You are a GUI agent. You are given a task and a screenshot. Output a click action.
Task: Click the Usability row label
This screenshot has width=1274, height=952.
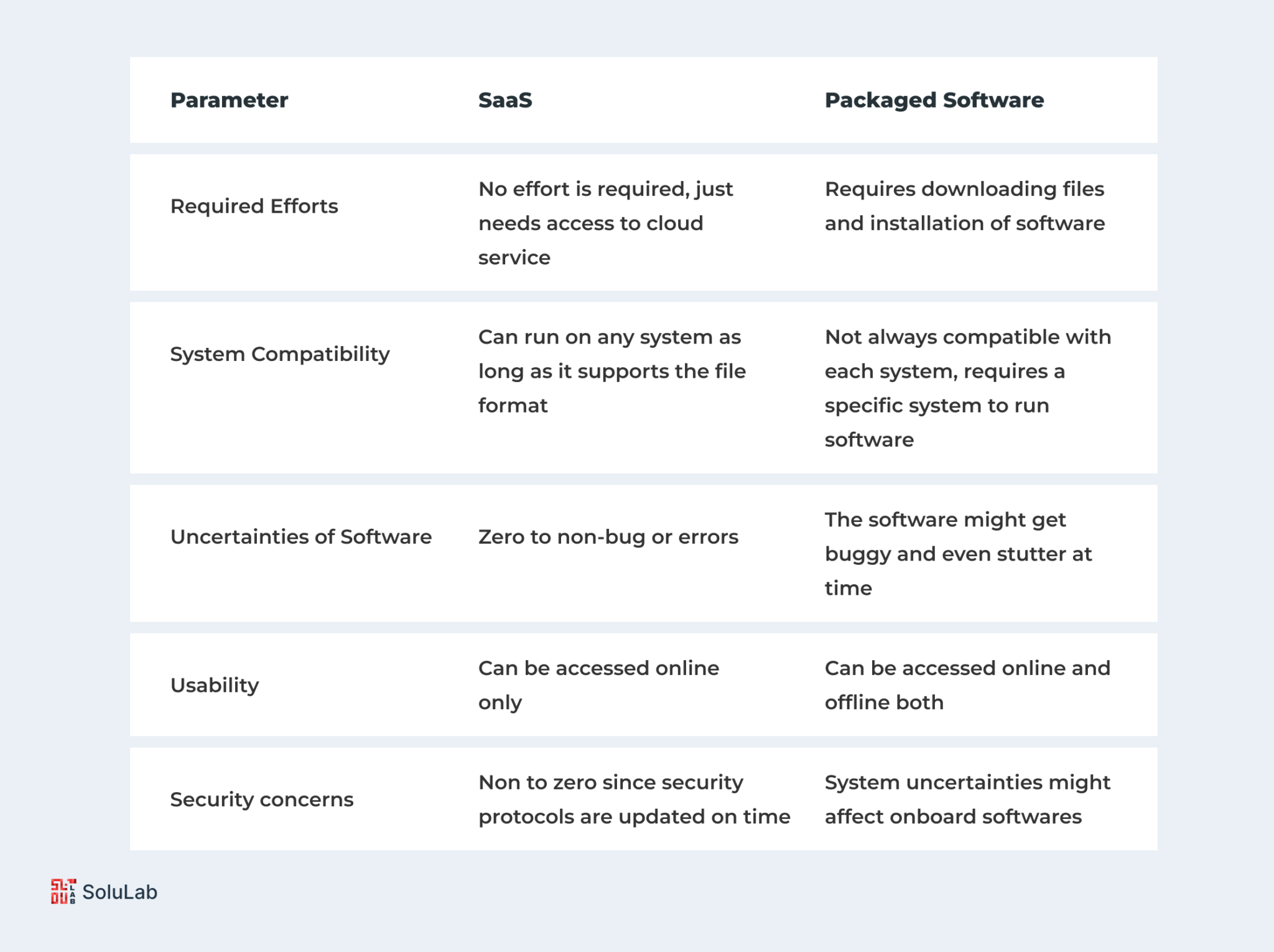coord(215,685)
